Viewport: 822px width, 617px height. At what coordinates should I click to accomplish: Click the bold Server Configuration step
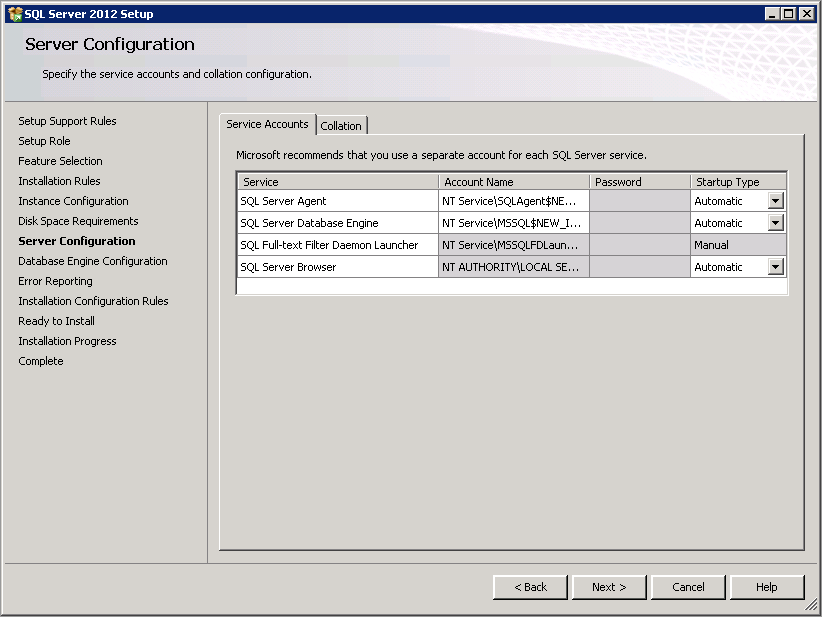pos(77,241)
